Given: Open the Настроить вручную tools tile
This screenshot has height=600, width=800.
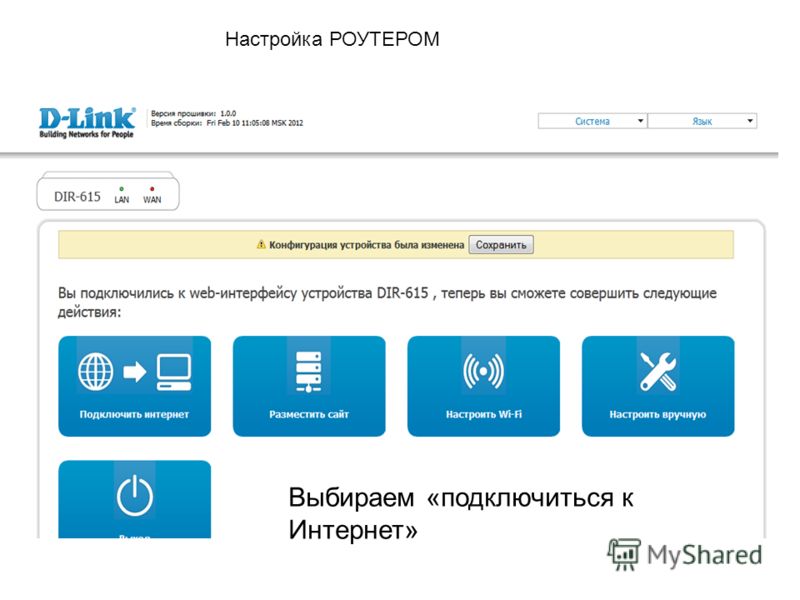Looking at the screenshot, I should [x=658, y=386].
